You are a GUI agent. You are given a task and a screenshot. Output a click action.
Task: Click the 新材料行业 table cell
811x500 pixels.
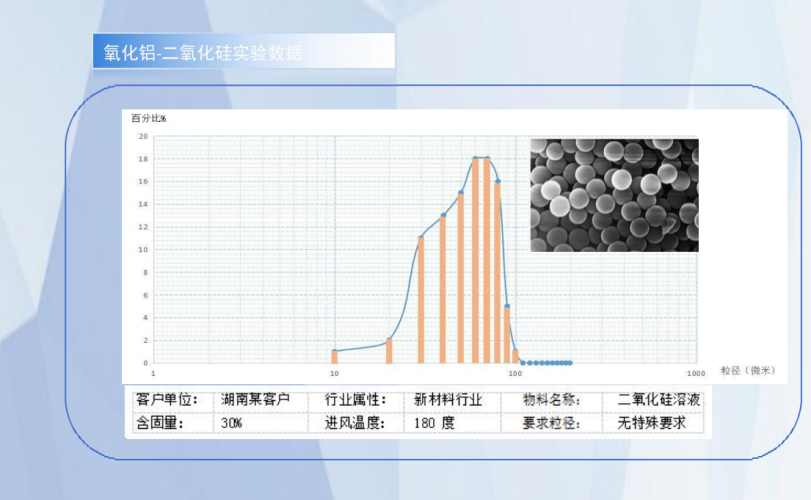(x=448, y=399)
